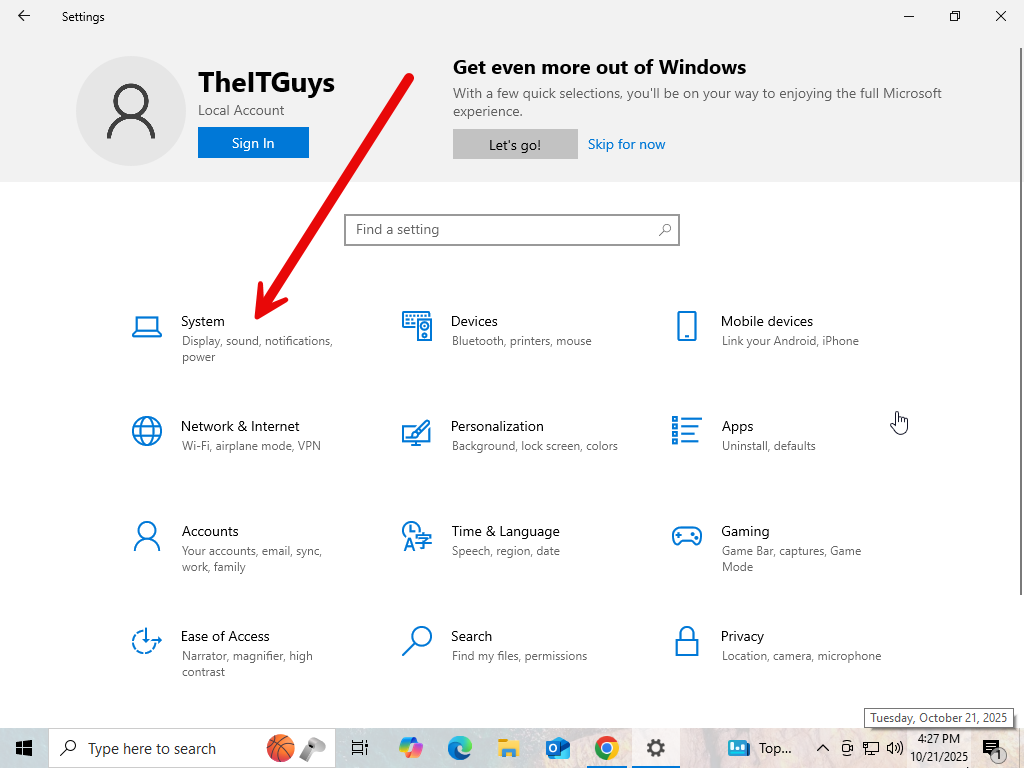Open Time & Language icon
1024x768 pixels.
tap(416, 536)
